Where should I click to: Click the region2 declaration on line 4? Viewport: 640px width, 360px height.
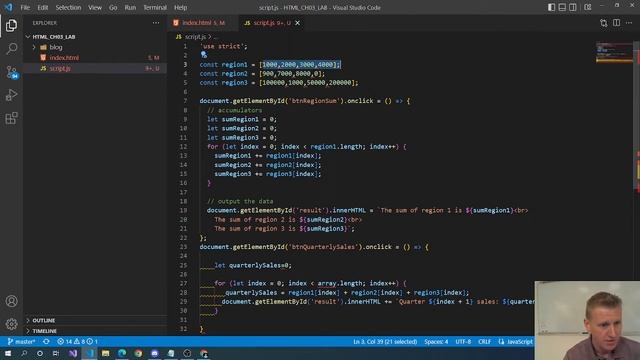[x=262, y=73]
